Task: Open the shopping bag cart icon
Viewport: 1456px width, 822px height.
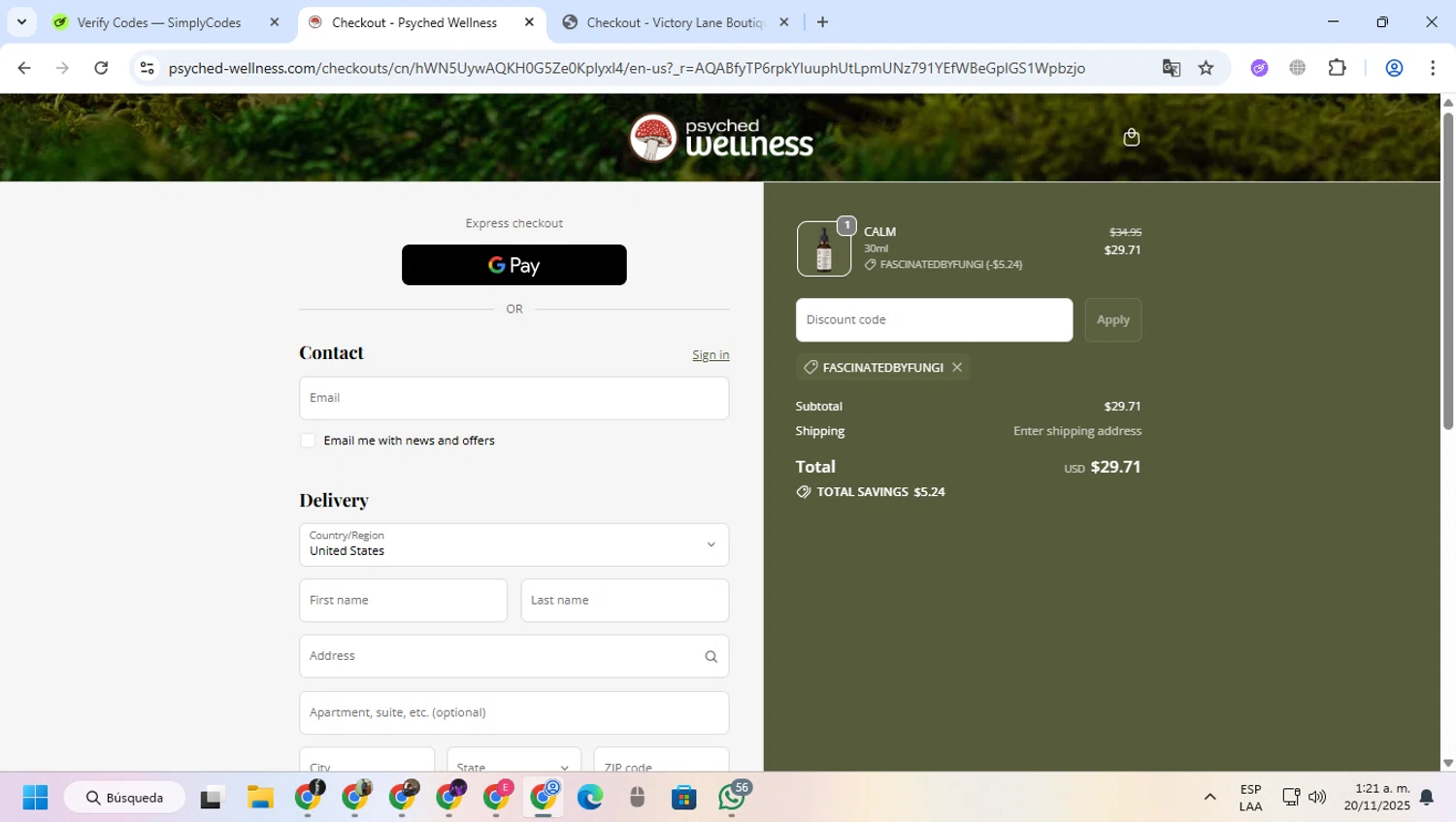Action: tap(1131, 137)
